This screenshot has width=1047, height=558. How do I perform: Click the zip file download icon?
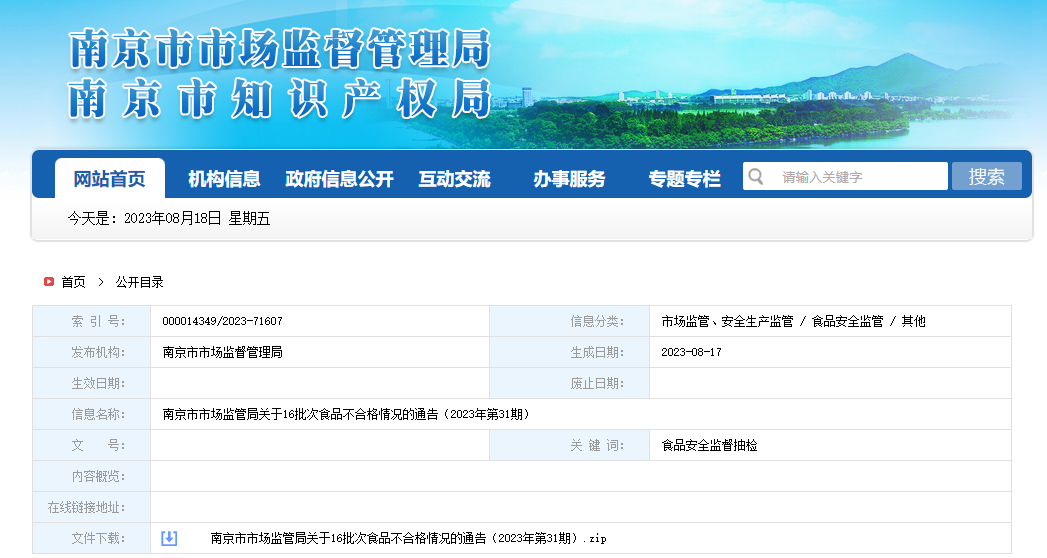(x=169, y=538)
